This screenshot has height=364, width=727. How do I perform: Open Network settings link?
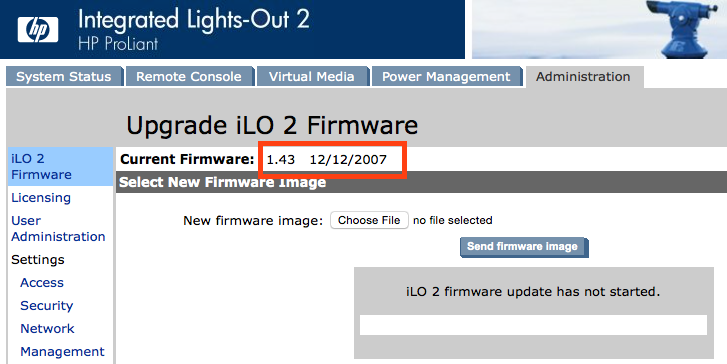[47, 328]
